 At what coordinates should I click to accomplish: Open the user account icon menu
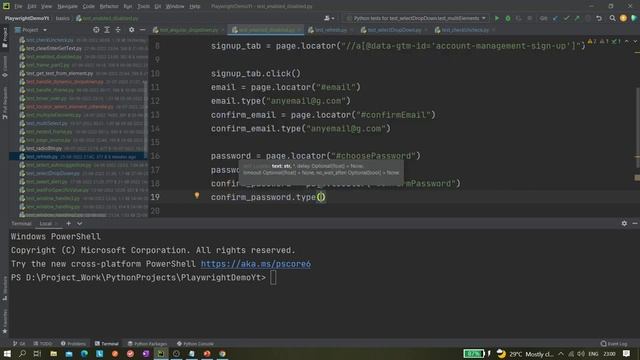coord(329,18)
